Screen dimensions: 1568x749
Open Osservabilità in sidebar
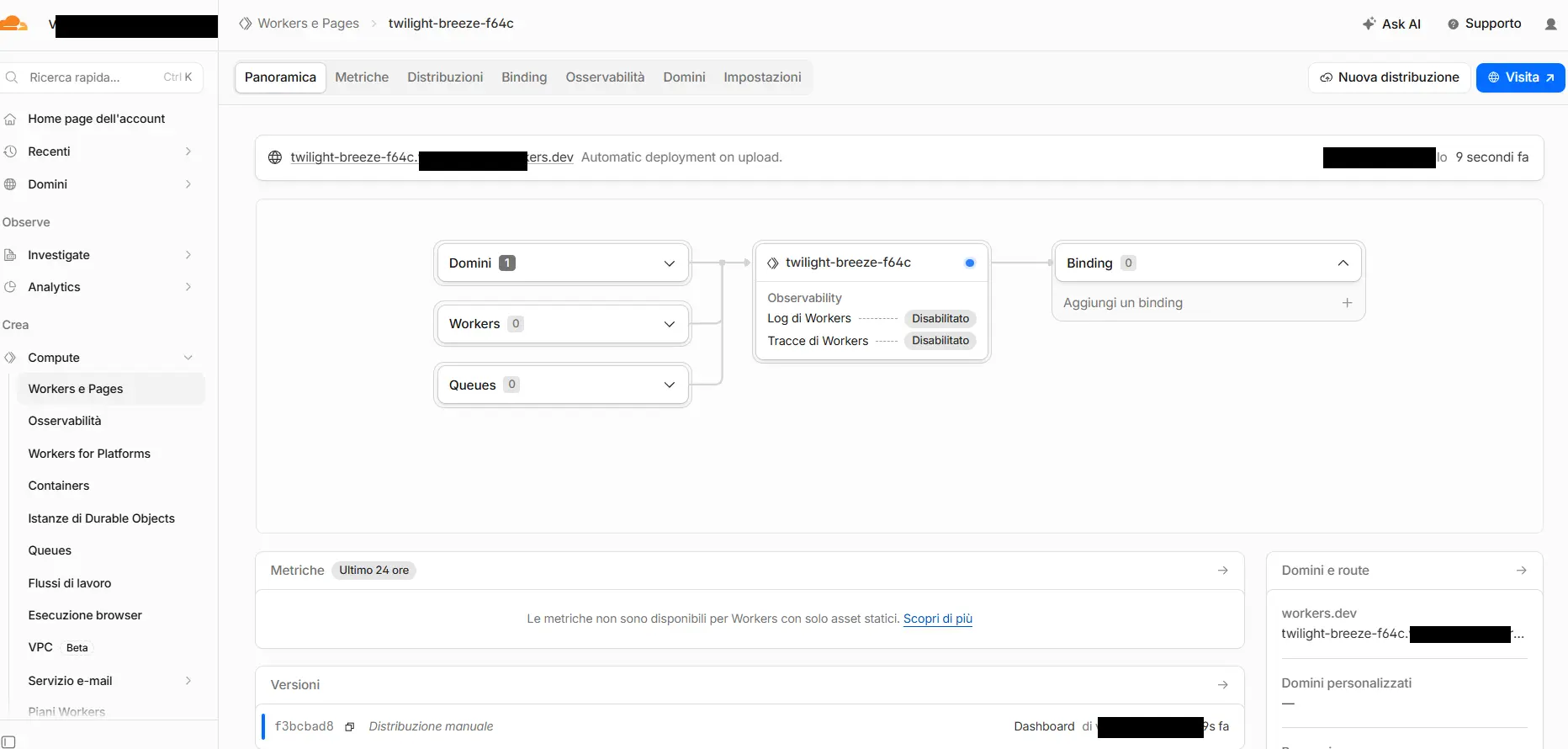(65, 421)
